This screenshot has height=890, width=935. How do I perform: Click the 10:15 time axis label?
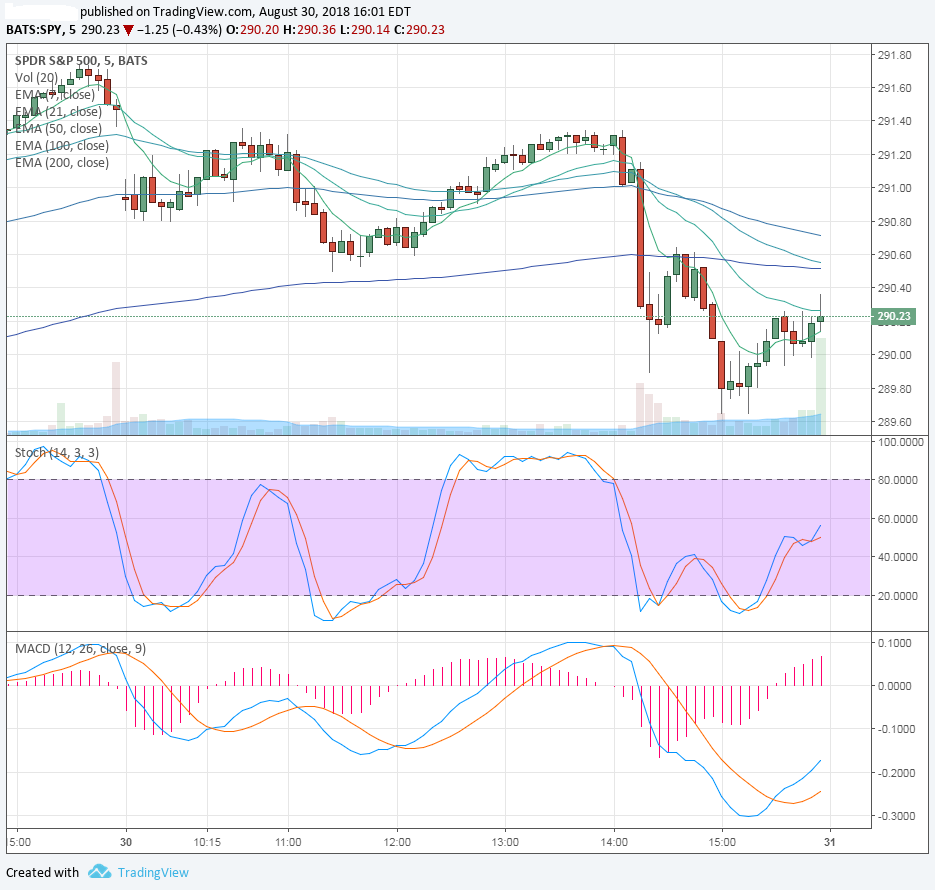coord(207,842)
